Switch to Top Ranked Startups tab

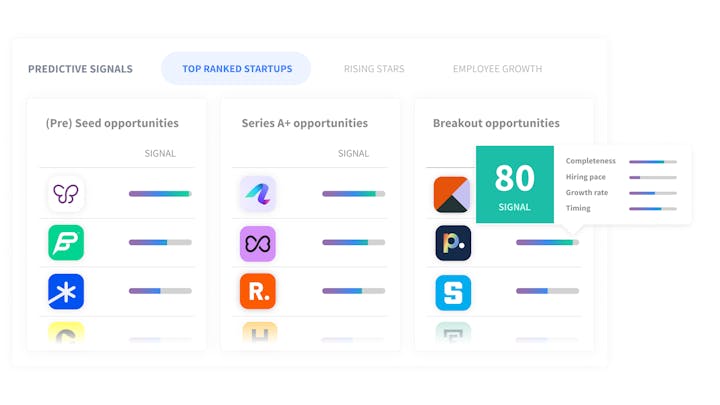(236, 68)
